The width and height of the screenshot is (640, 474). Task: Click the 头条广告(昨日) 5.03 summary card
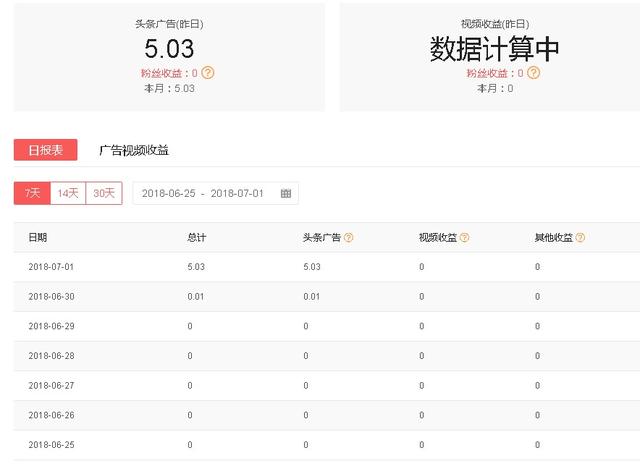[169, 56]
